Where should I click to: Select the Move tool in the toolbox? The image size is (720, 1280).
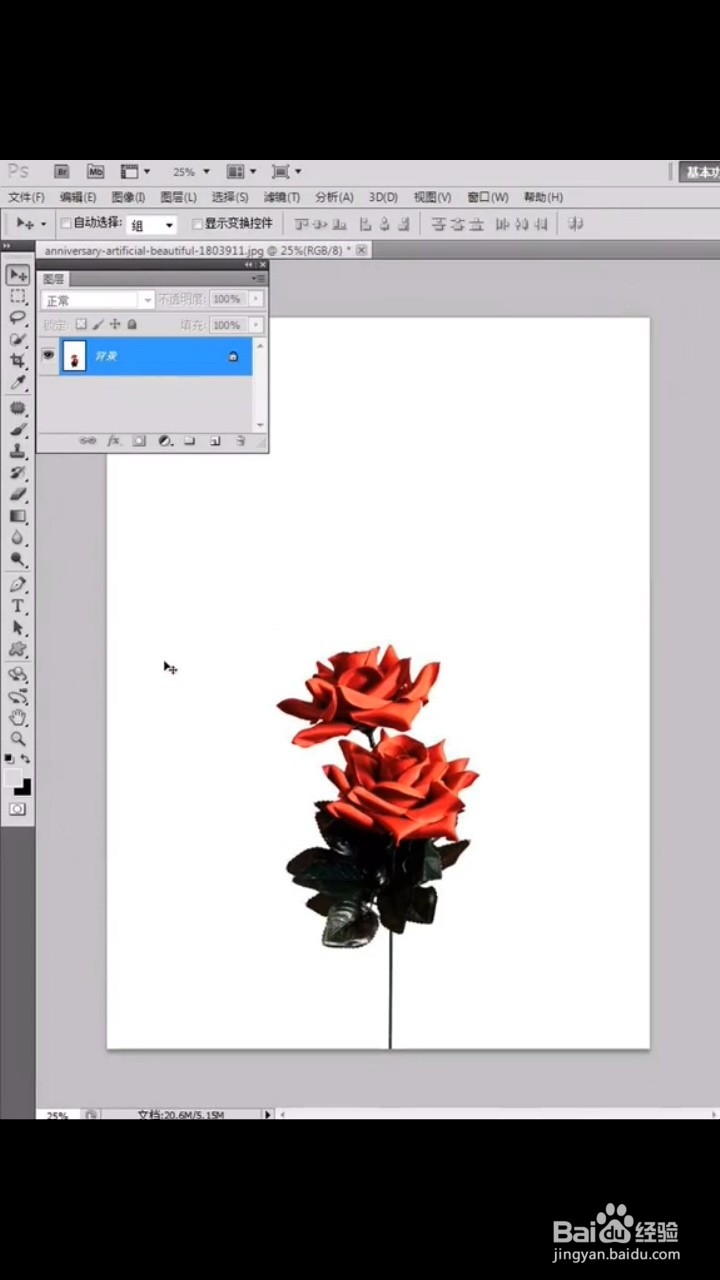pos(18,275)
